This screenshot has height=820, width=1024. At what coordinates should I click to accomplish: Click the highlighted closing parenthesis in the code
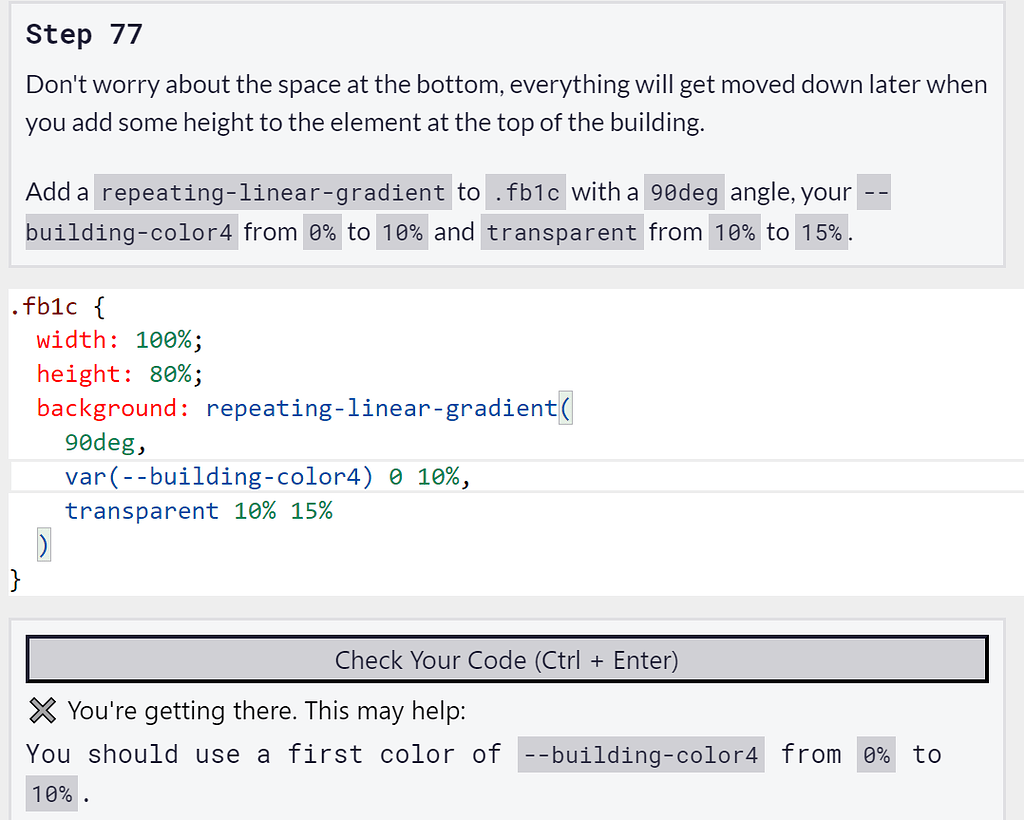click(41, 544)
